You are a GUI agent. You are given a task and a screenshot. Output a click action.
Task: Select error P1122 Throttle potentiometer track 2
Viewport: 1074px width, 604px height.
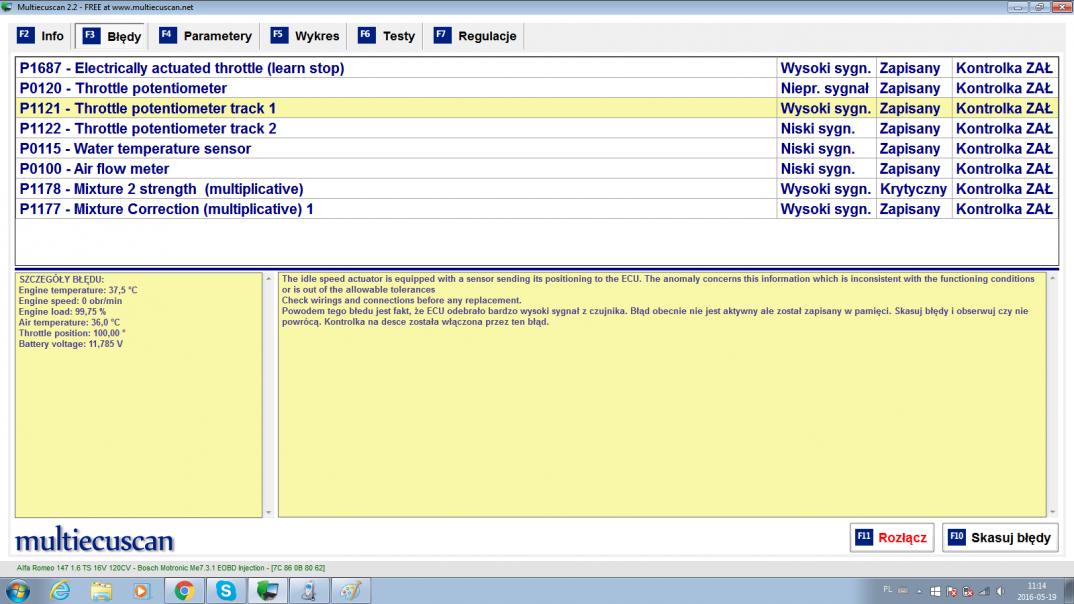[x=536, y=128]
